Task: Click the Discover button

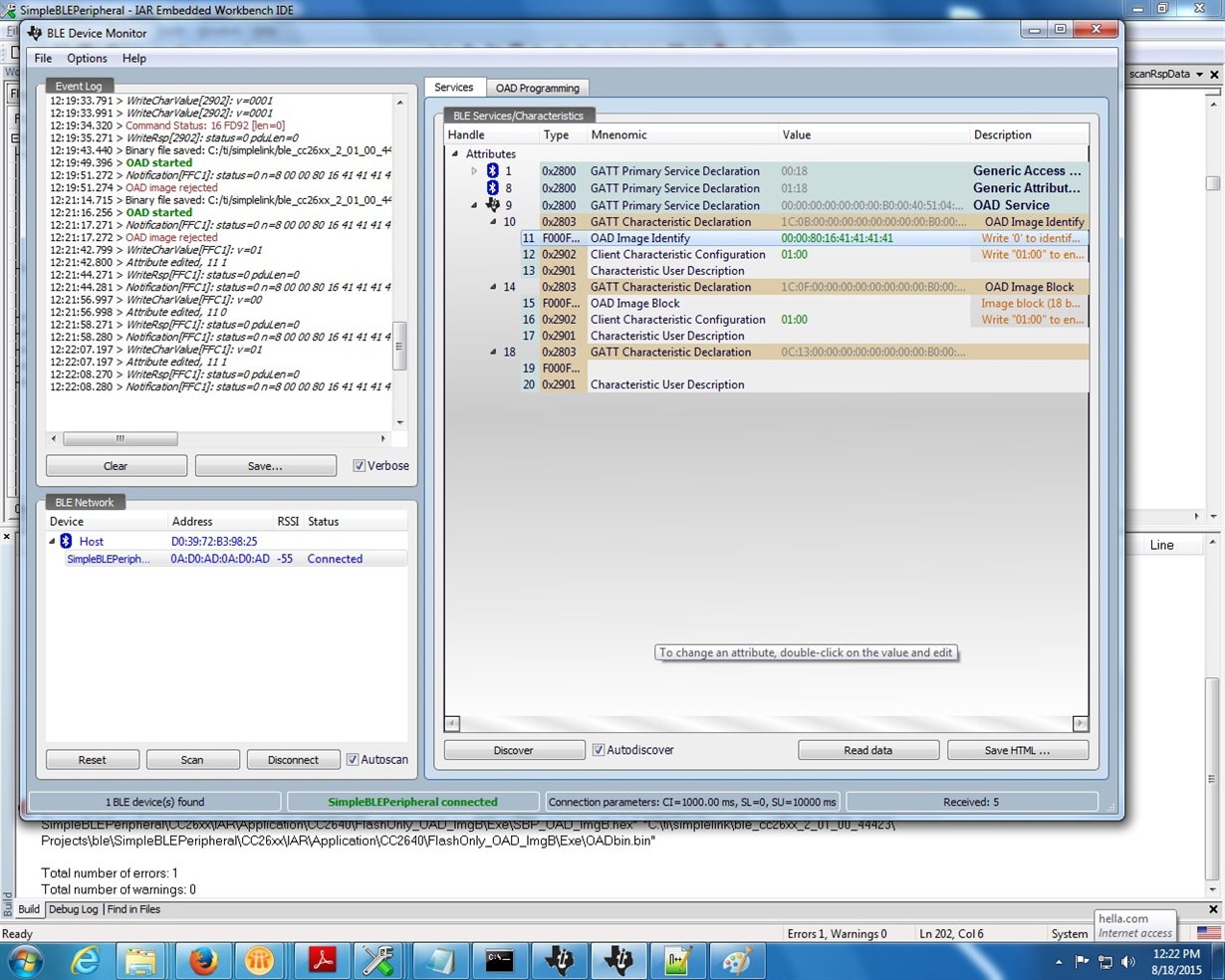Action: coord(514,750)
